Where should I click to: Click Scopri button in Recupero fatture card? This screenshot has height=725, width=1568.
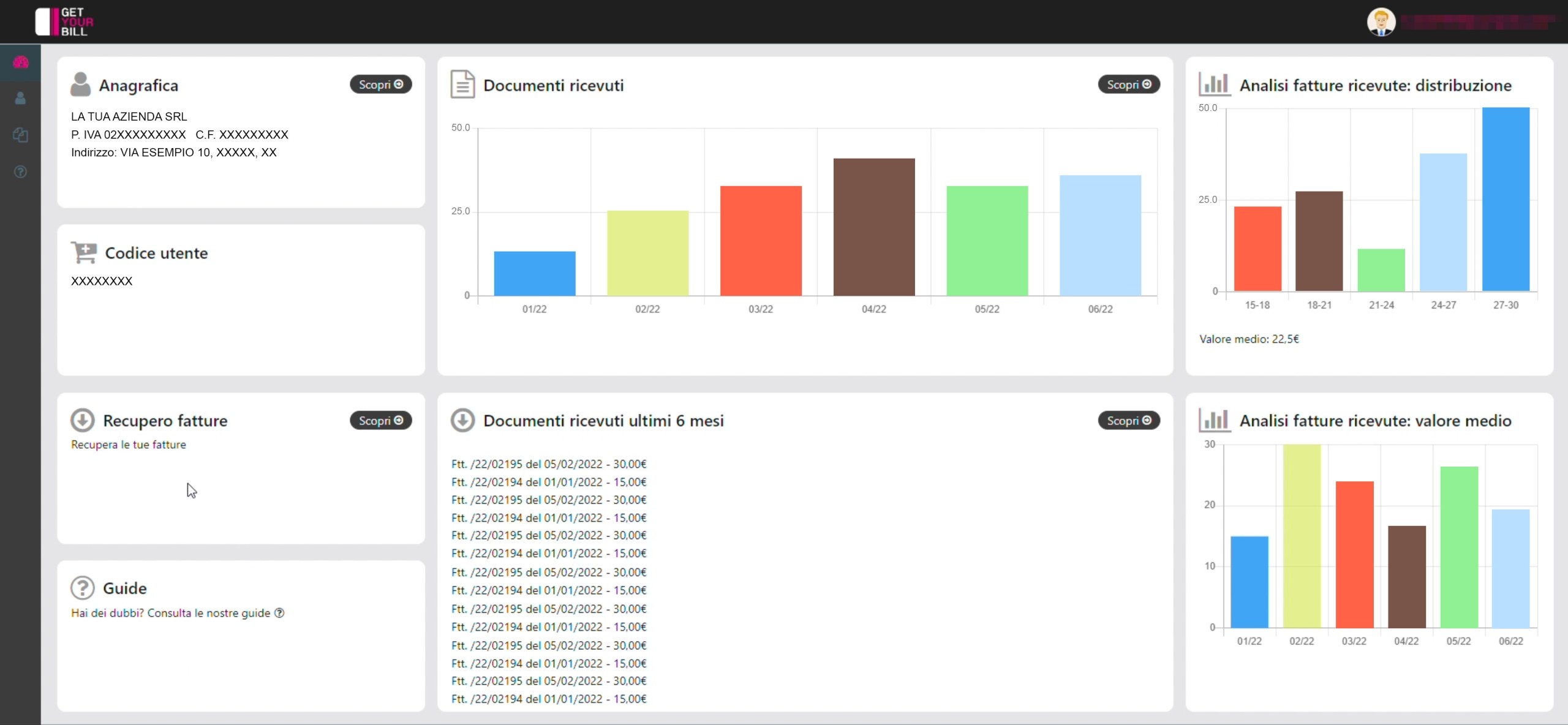(380, 421)
